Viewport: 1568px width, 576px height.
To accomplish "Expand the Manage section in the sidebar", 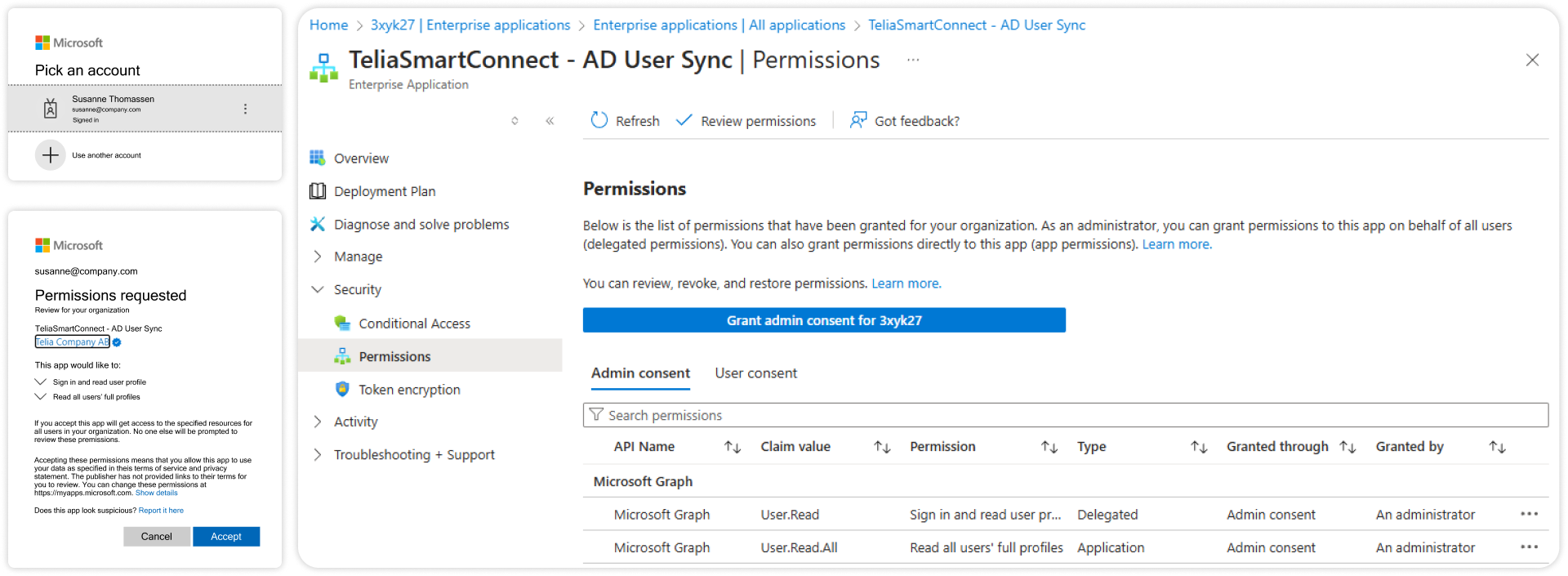I will pos(318,257).
